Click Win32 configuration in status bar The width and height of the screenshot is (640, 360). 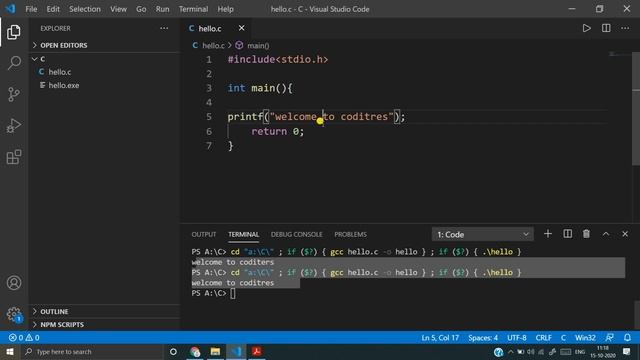(585, 338)
